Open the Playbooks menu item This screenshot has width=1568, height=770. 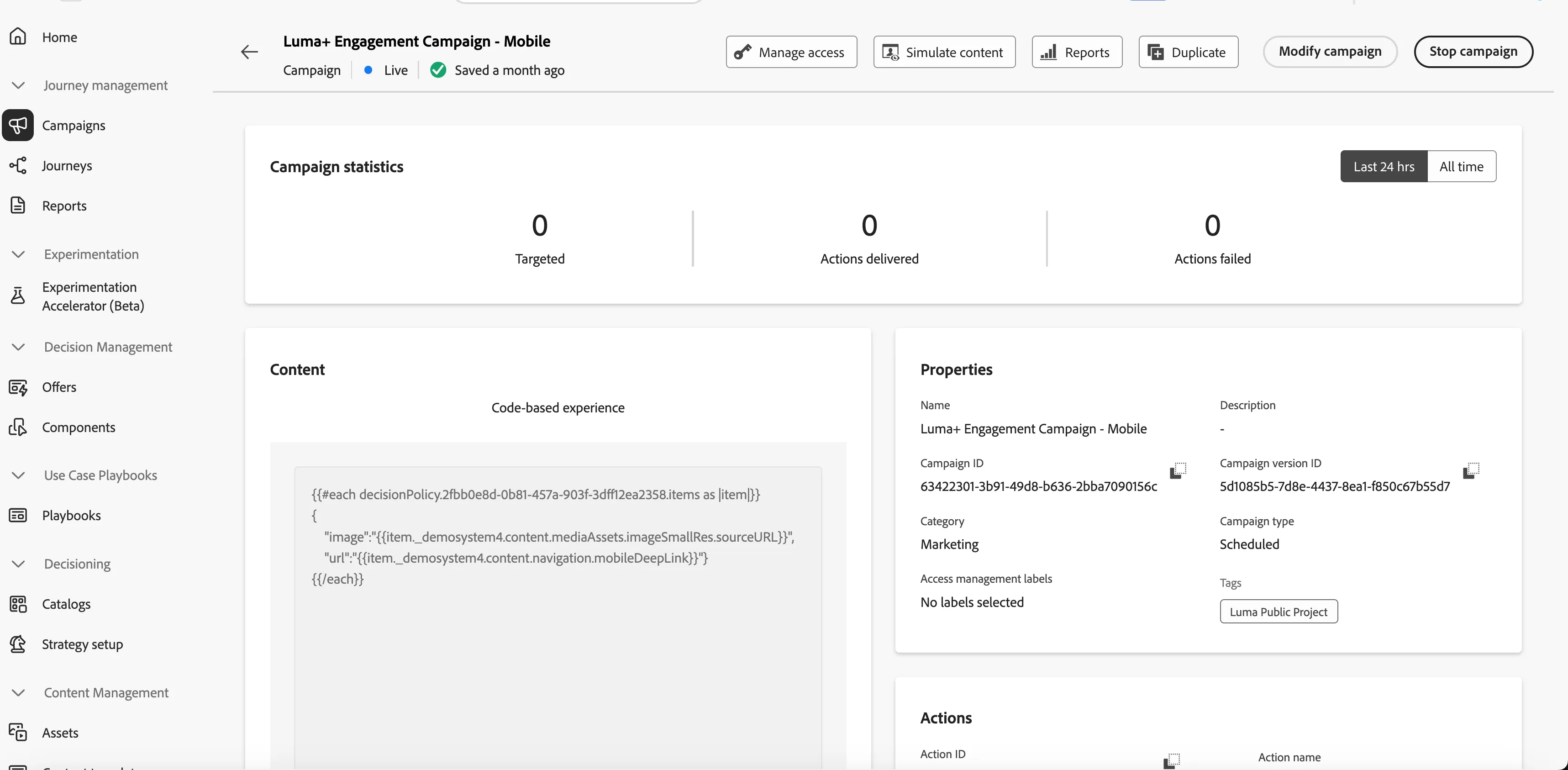[x=71, y=516]
